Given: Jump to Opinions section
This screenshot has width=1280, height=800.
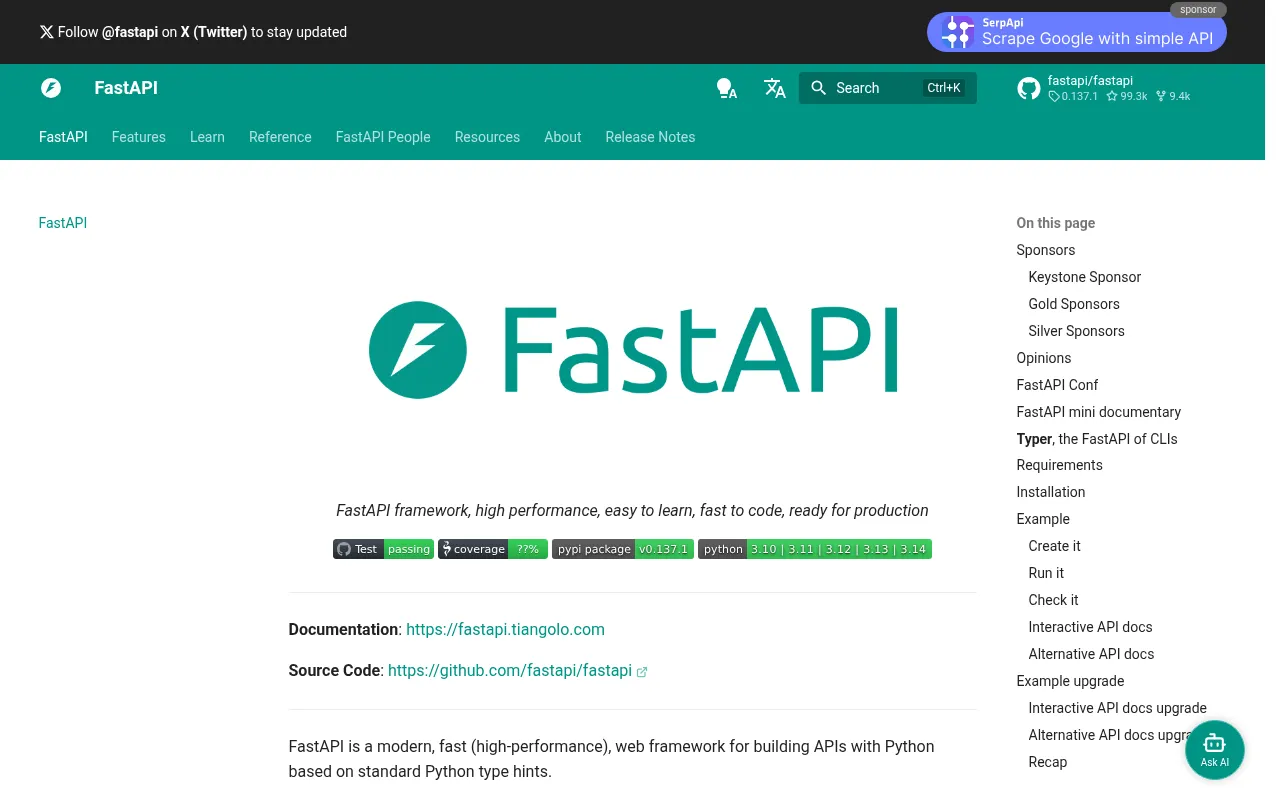Looking at the screenshot, I should point(1044,358).
